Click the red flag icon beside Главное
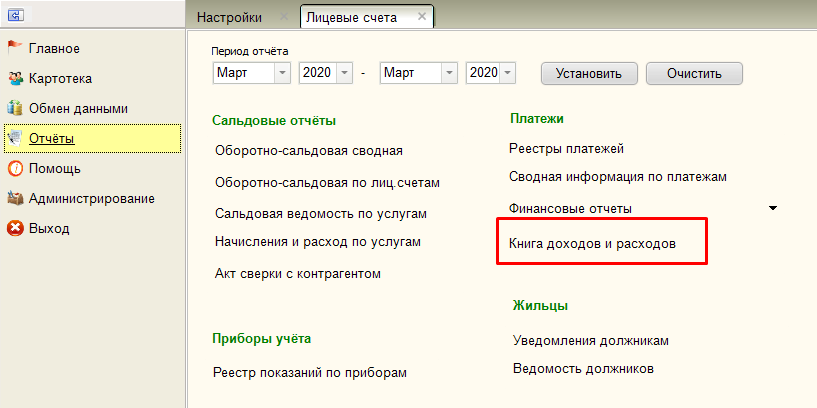817x408 pixels. pos(15,48)
